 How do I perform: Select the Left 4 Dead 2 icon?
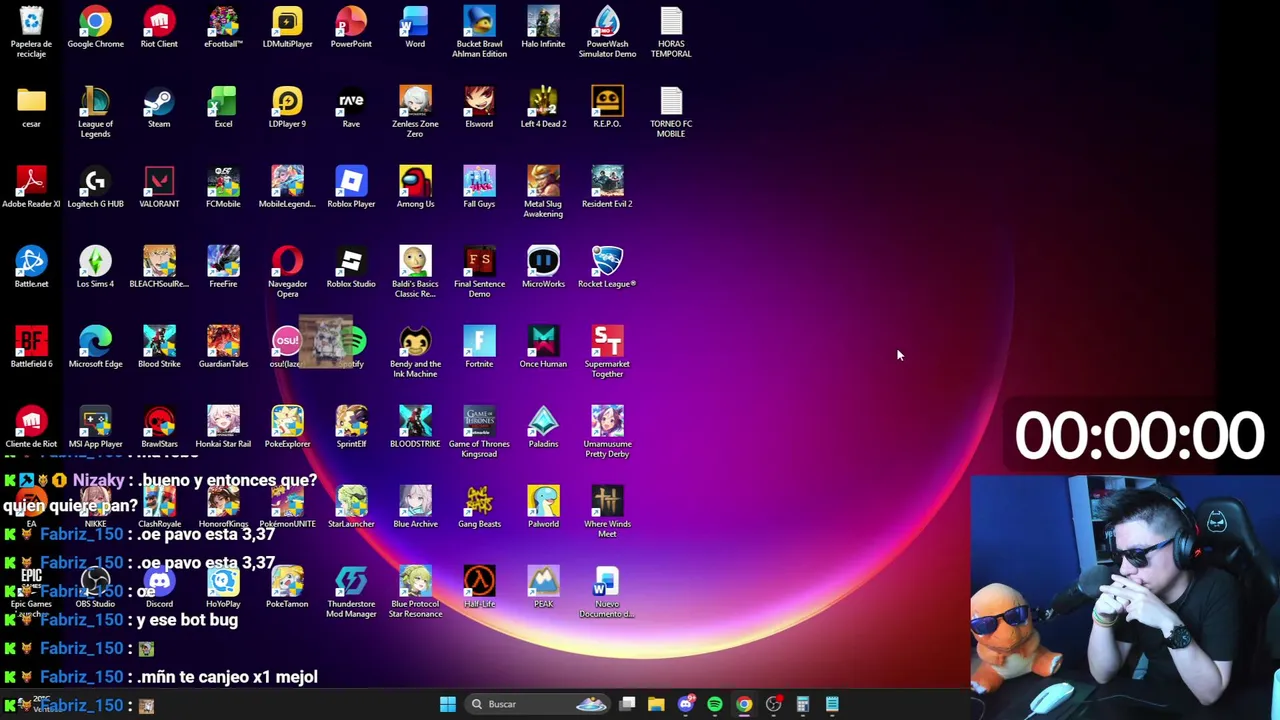click(x=543, y=108)
